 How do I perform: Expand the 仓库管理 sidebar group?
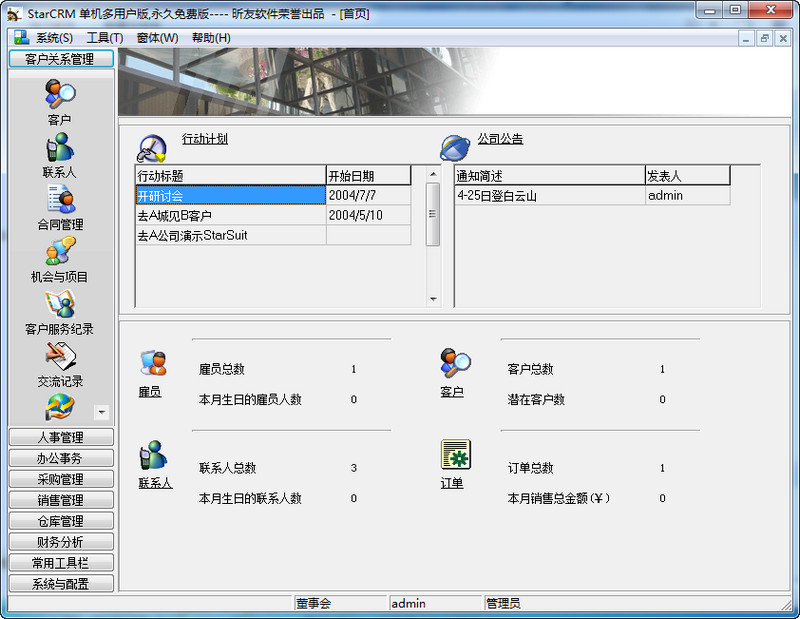point(61,521)
